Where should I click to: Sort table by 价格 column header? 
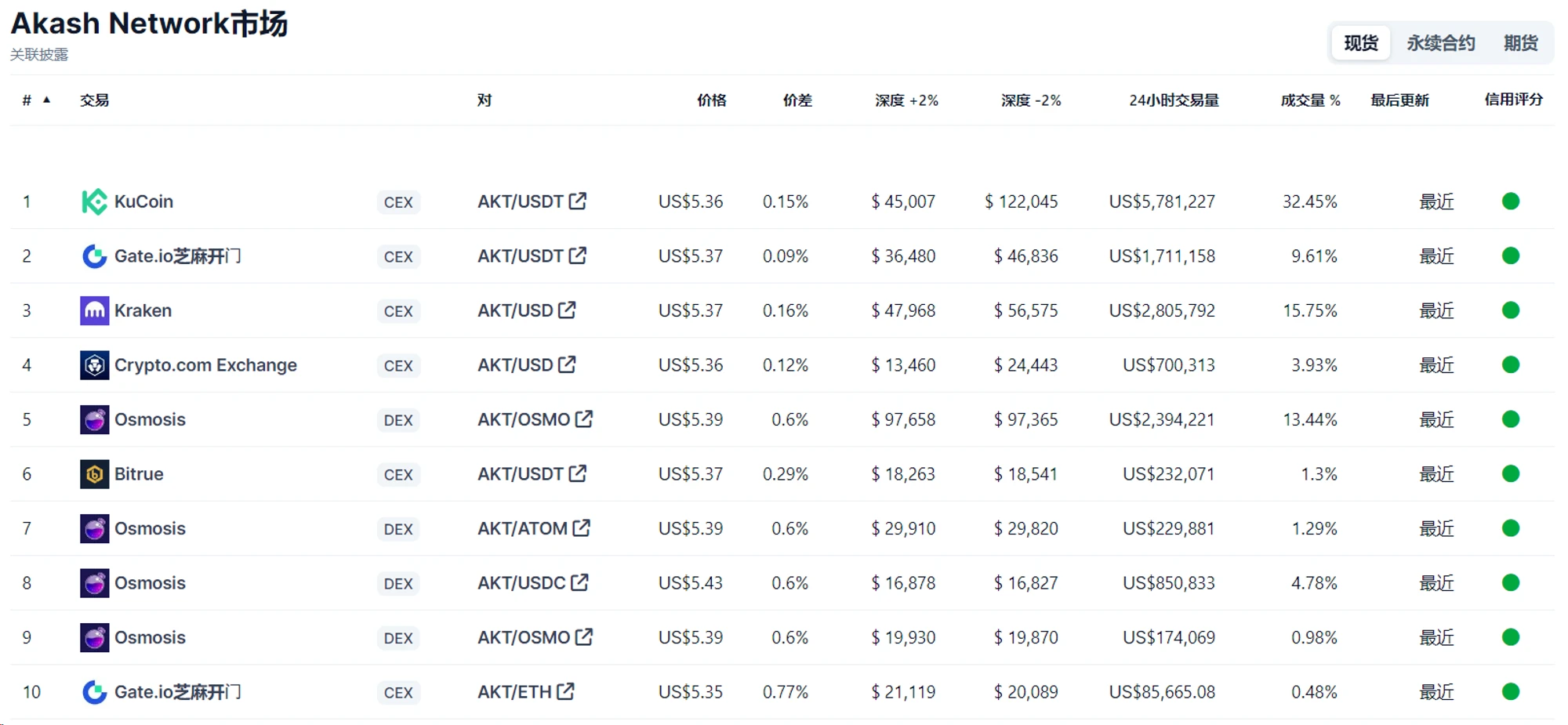(x=711, y=100)
